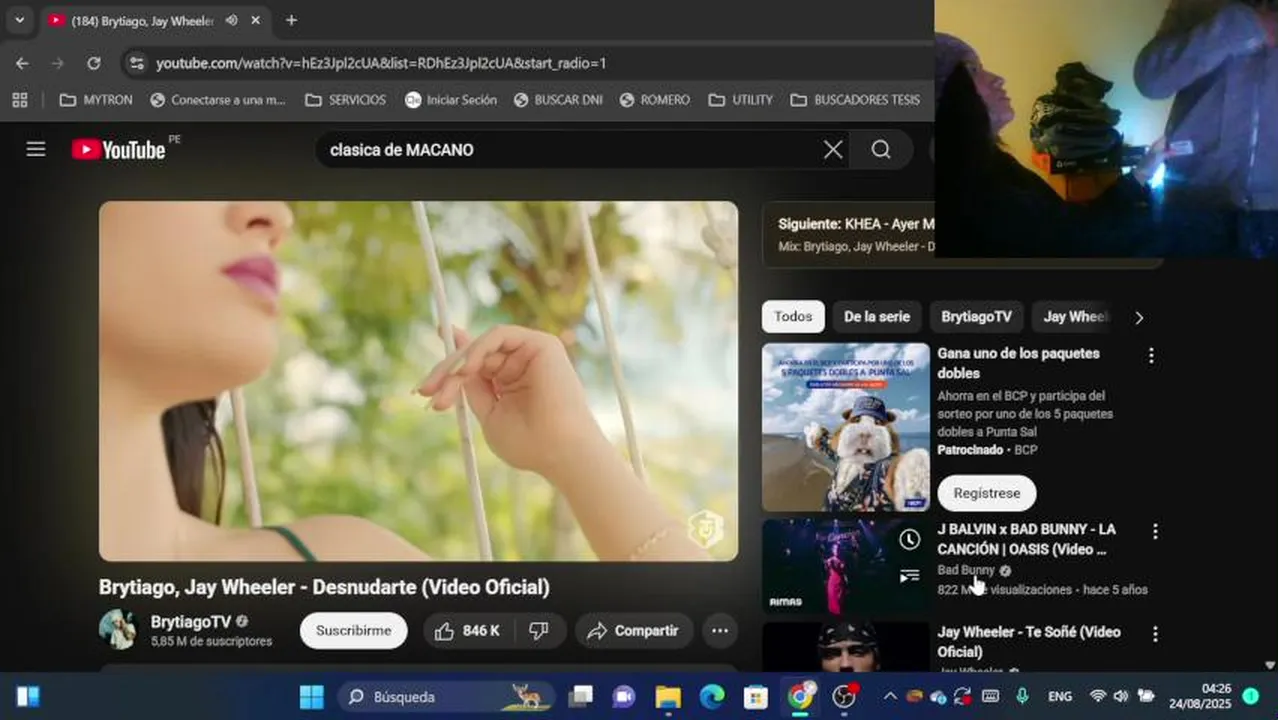
Task: Open Jay Wheeler Te Soñé thumbnail
Action: pos(846,647)
